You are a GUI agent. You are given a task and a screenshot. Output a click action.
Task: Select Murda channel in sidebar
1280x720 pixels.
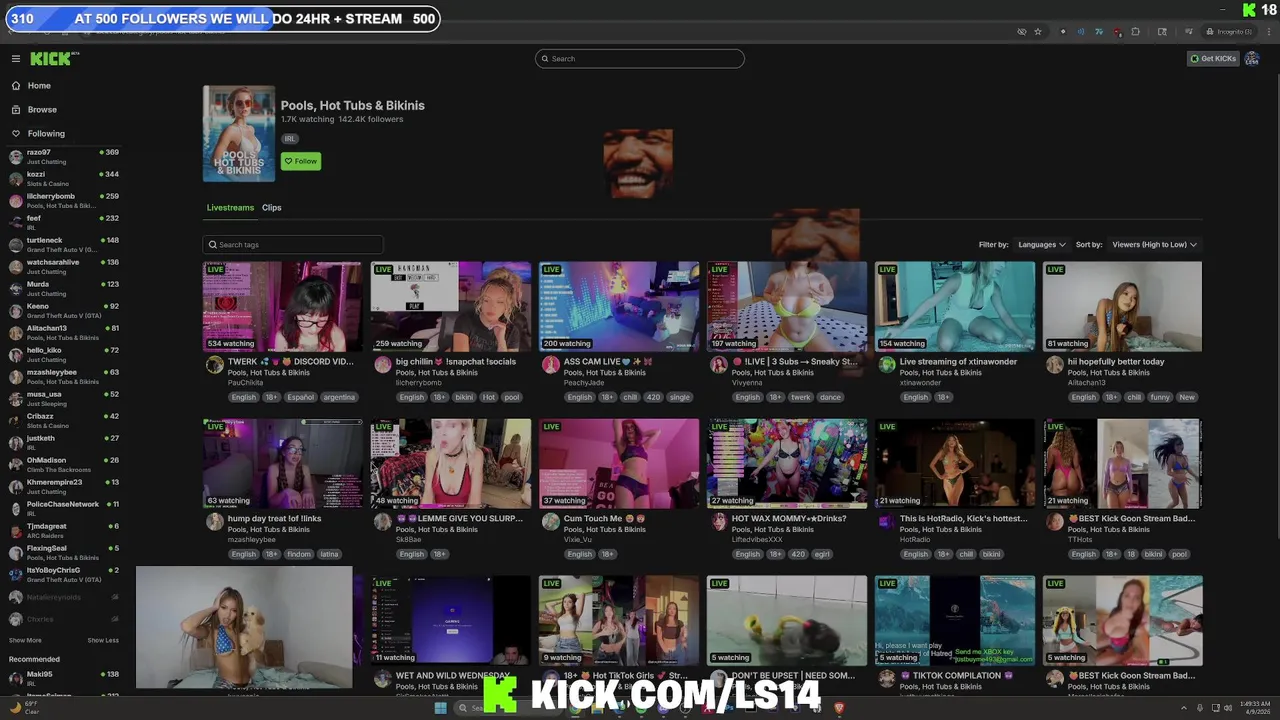click(x=64, y=289)
